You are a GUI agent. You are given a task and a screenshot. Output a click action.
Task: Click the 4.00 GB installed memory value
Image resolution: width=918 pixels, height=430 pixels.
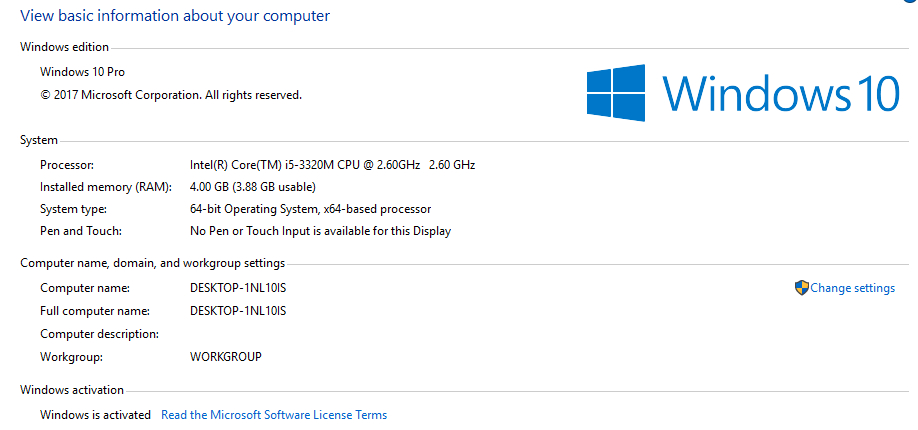coord(253,187)
